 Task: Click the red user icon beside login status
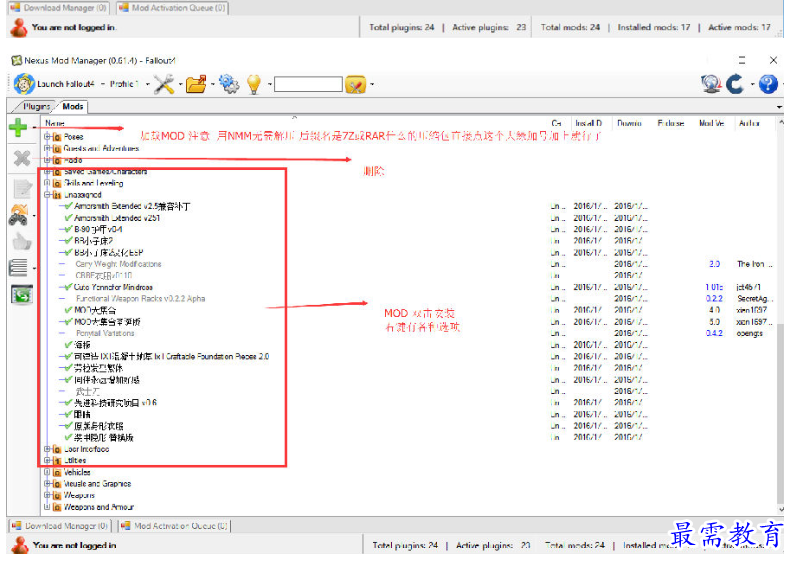click(x=20, y=545)
